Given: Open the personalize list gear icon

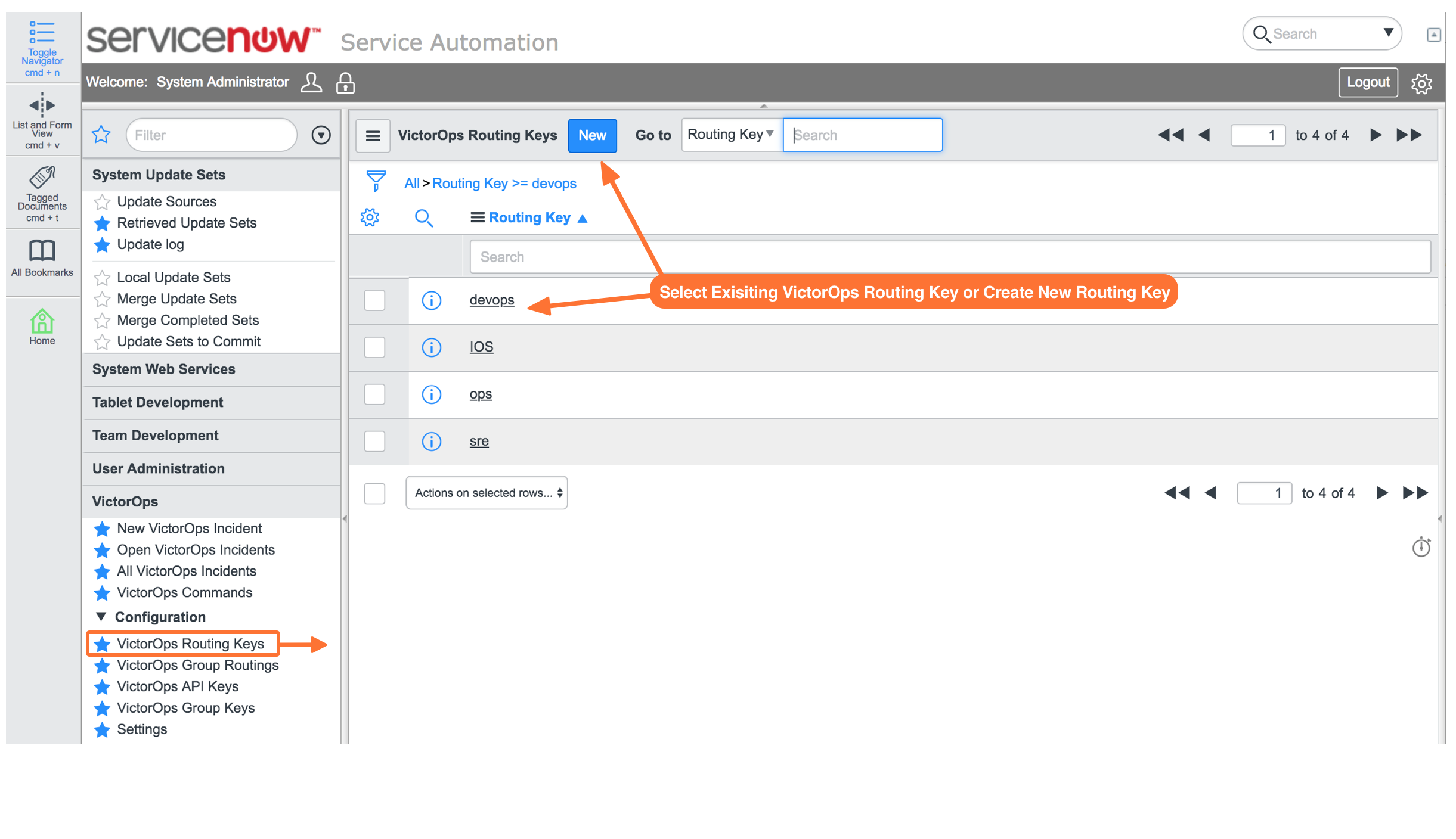Looking at the screenshot, I should click(x=370, y=217).
